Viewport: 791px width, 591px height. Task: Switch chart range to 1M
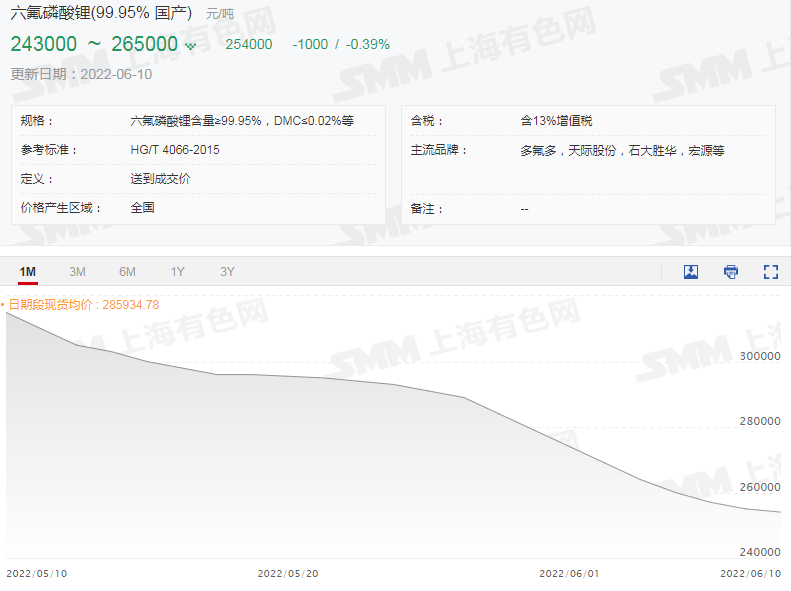(x=28, y=272)
